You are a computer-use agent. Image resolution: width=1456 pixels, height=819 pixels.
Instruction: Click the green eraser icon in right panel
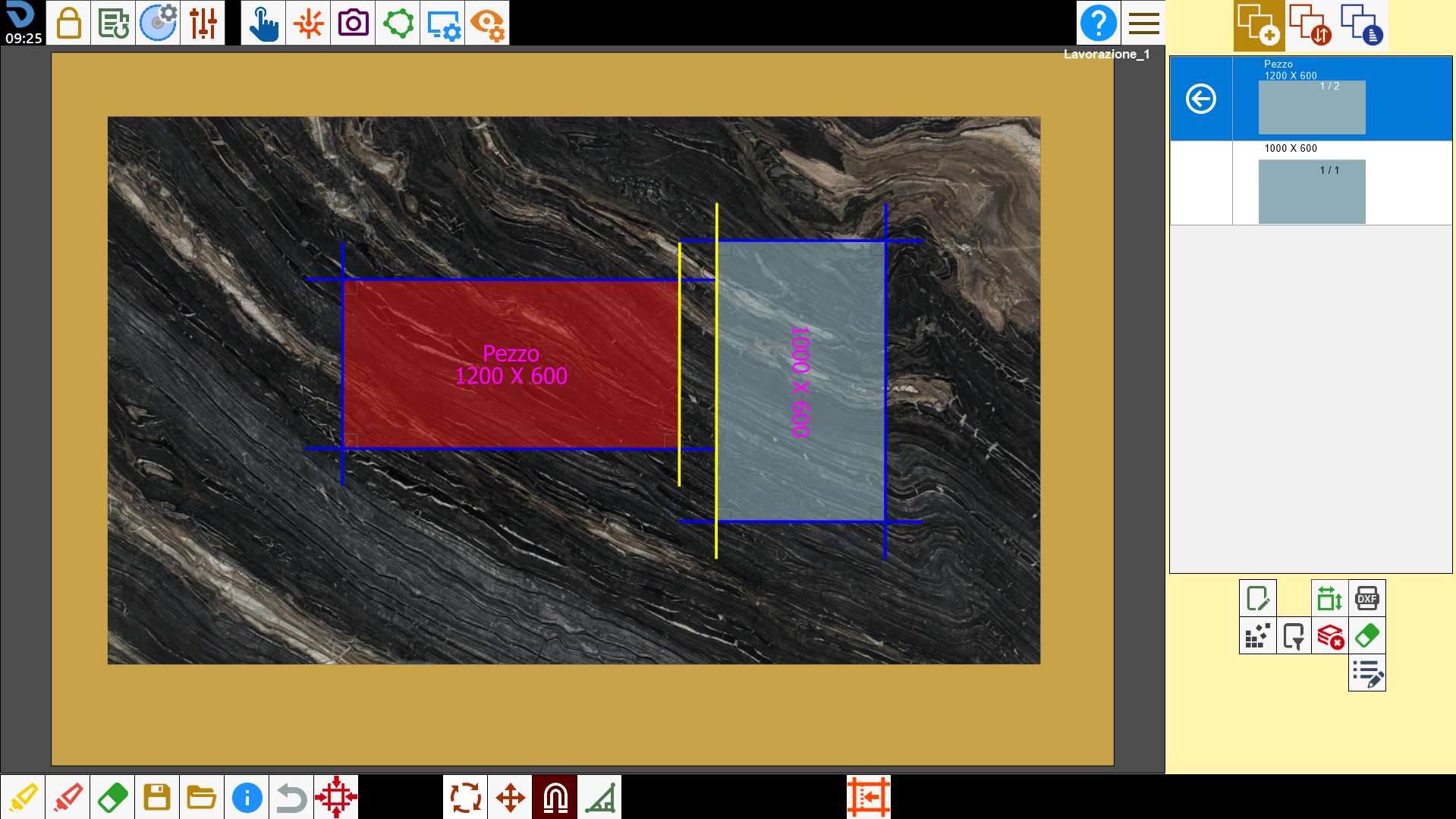coord(1366,635)
